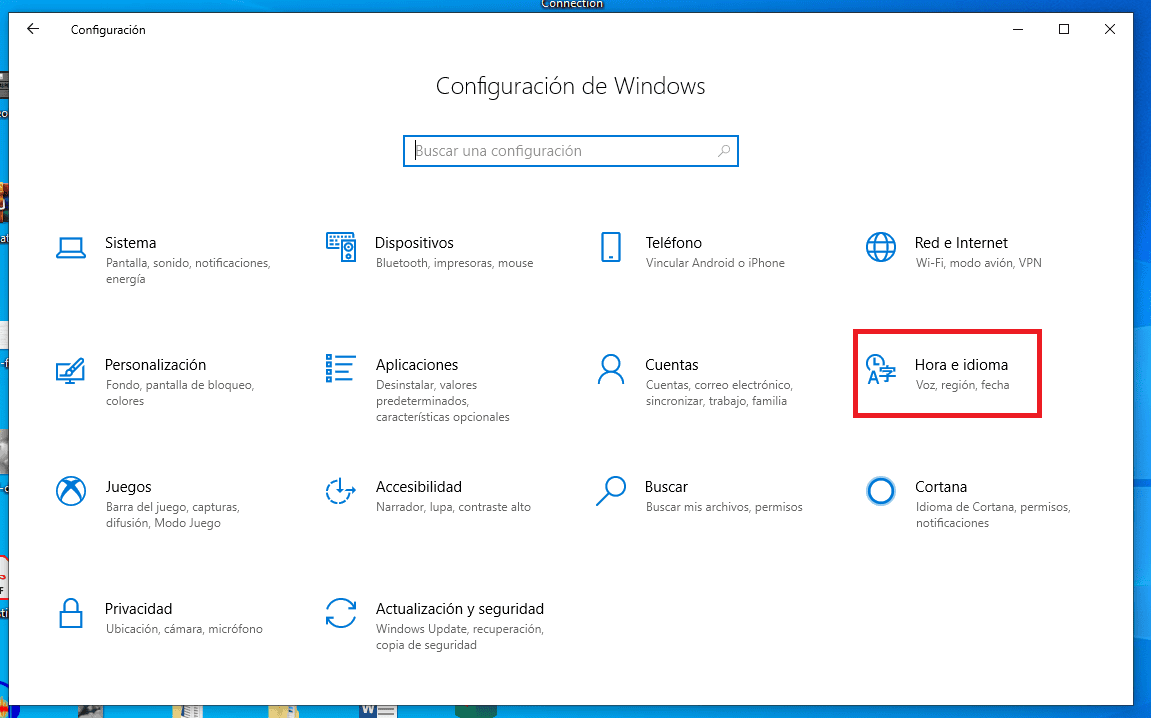1151x718 pixels.
Task: Open Dispositivos keyboard and speaker icon
Action: tap(341, 247)
